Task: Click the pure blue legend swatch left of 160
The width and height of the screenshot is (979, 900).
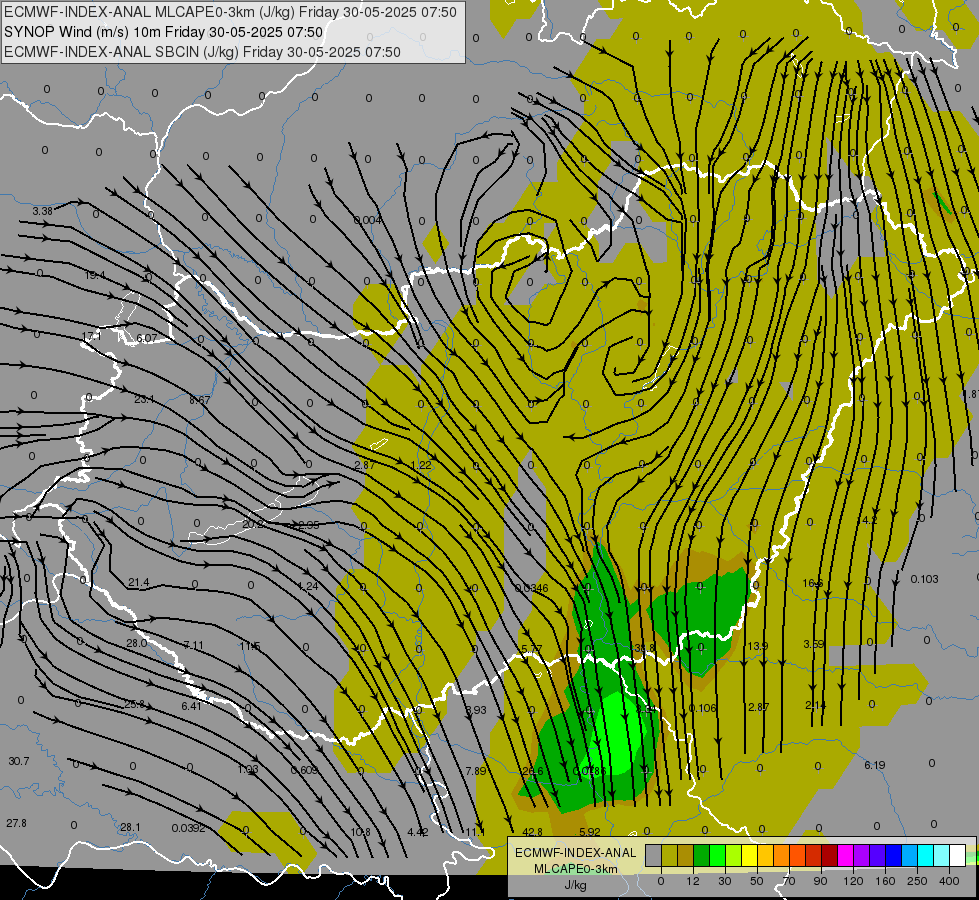Action: click(893, 855)
